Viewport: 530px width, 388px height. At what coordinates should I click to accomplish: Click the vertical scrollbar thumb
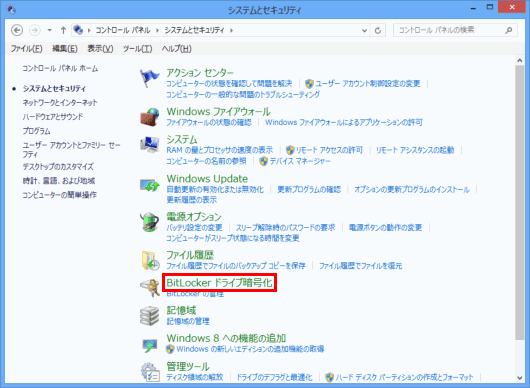(x=520, y=203)
